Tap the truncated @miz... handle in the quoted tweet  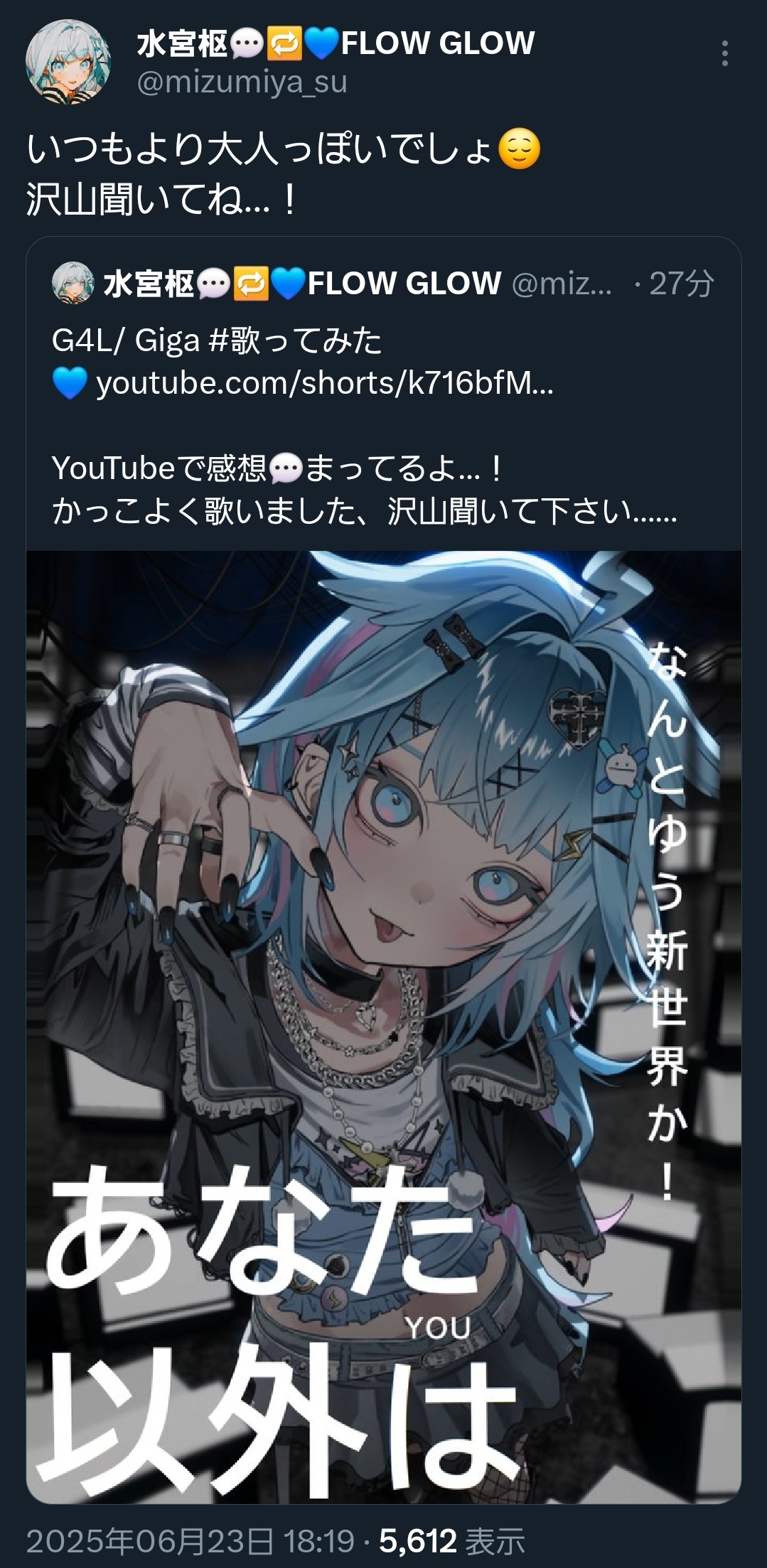click(562, 284)
